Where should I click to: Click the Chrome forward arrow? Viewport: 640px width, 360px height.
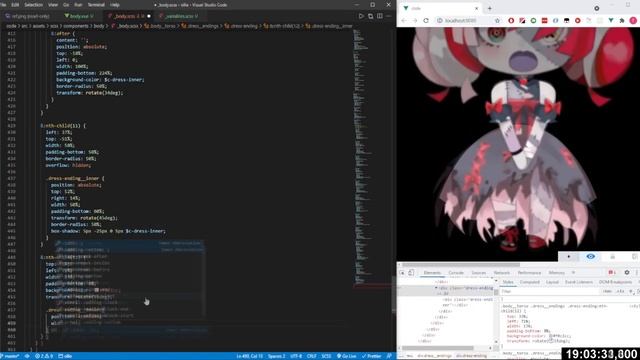tap(415, 20)
